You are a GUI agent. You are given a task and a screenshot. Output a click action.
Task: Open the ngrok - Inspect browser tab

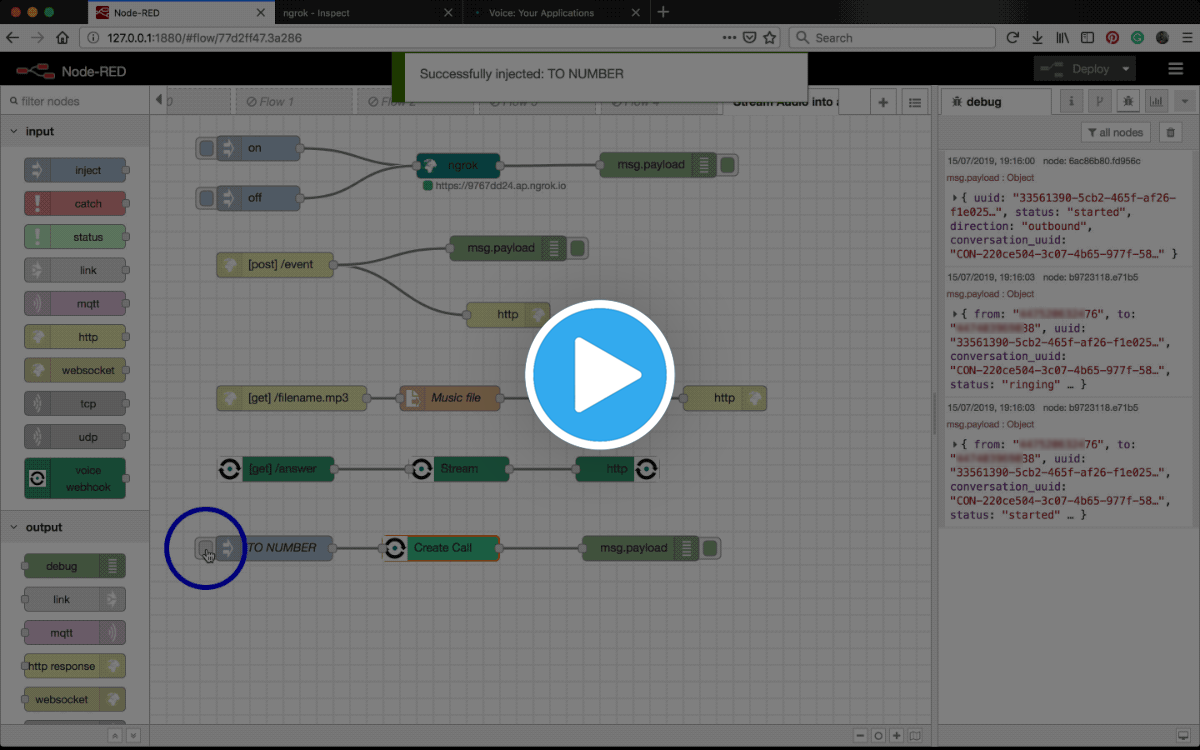point(366,13)
